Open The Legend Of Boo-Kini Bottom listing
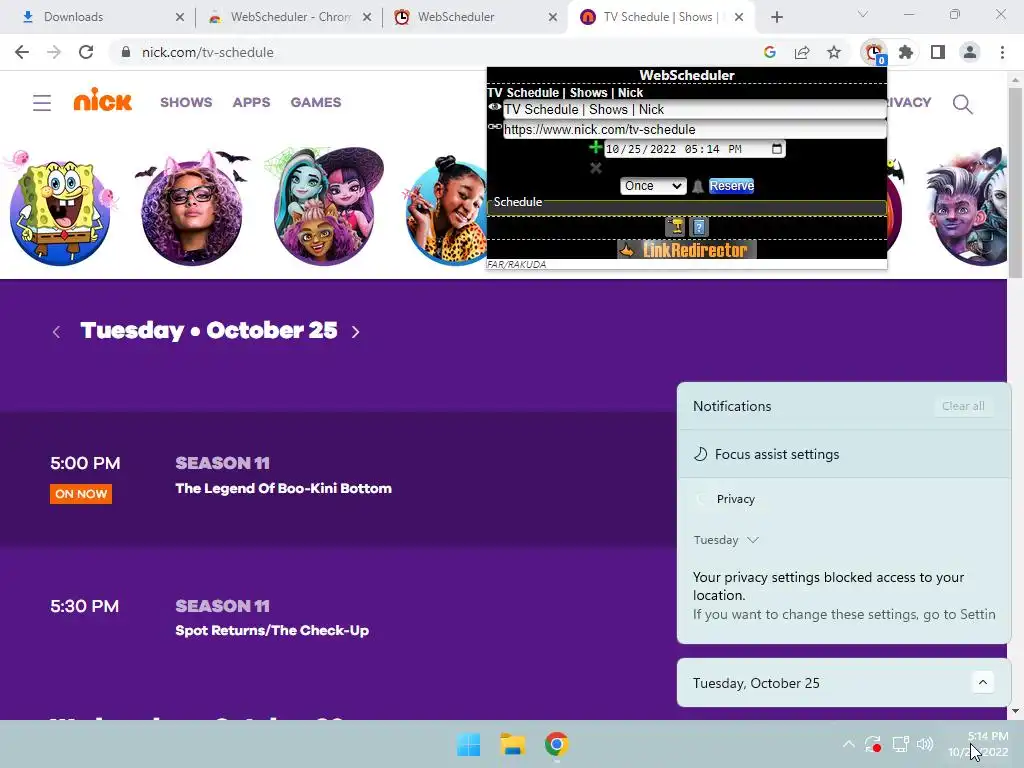The width and height of the screenshot is (1024, 768). tap(283, 488)
